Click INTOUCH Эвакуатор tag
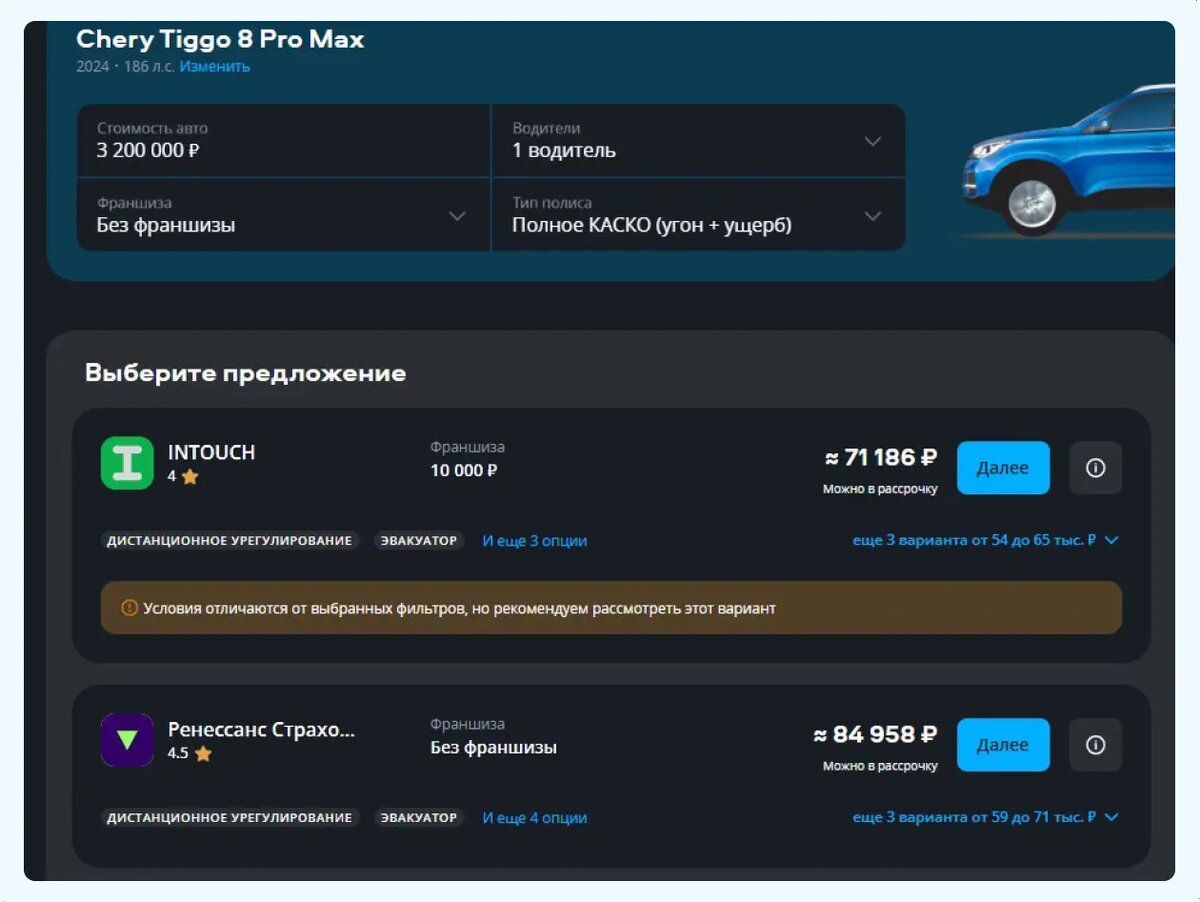This screenshot has width=1200, height=902. (419, 540)
